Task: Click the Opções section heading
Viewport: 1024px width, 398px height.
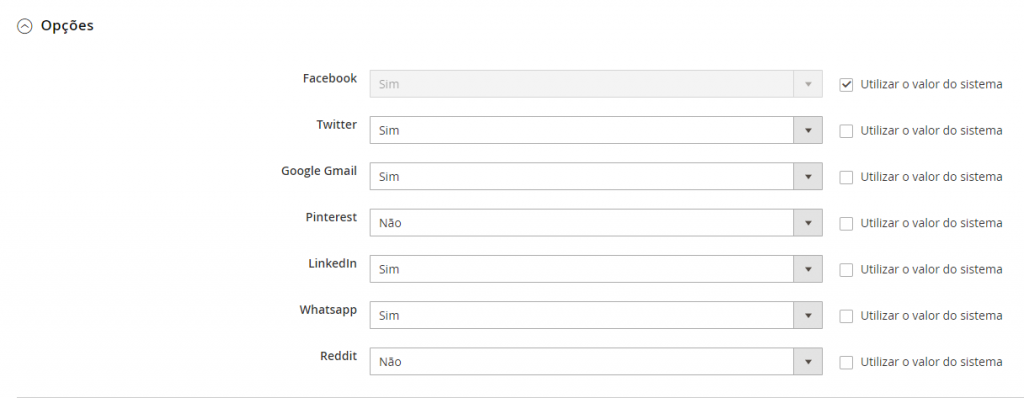Action: pyautogui.click(x=67, y=26)
